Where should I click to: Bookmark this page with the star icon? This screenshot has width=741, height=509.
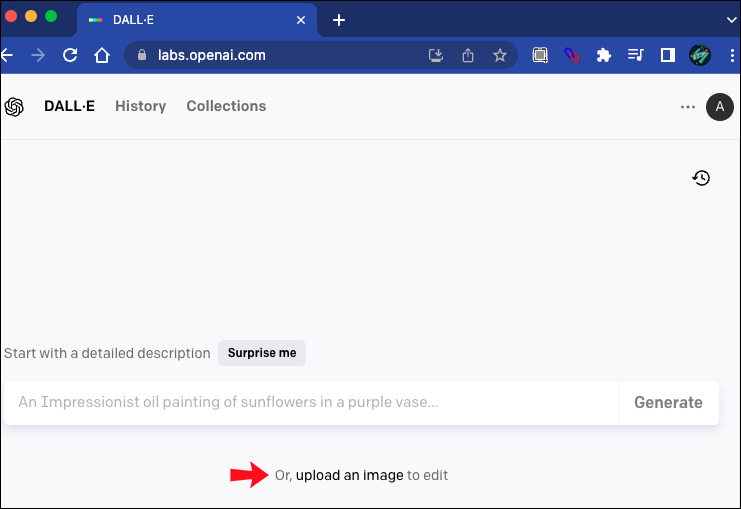coord(500,56)
